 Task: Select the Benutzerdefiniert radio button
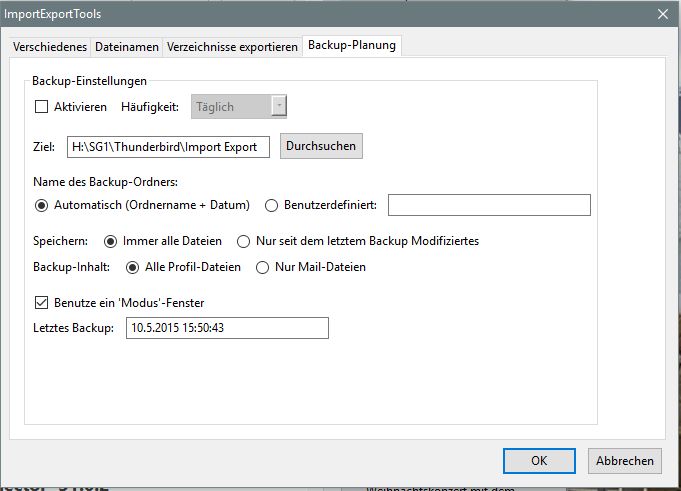click(x=271, y=205)
